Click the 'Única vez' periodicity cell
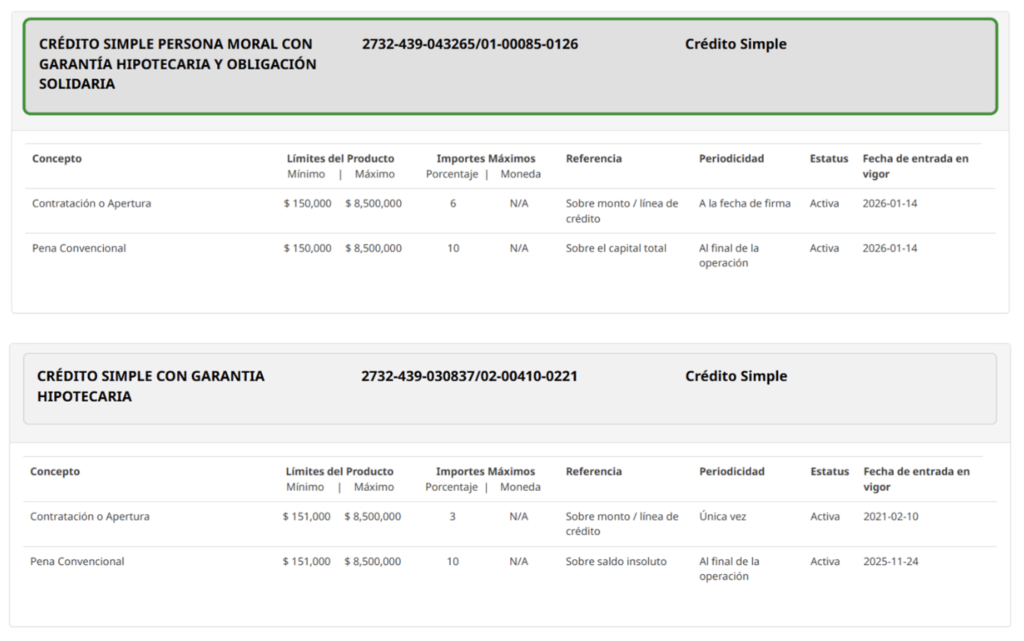1024x641 pixels. tap(722, 517)
